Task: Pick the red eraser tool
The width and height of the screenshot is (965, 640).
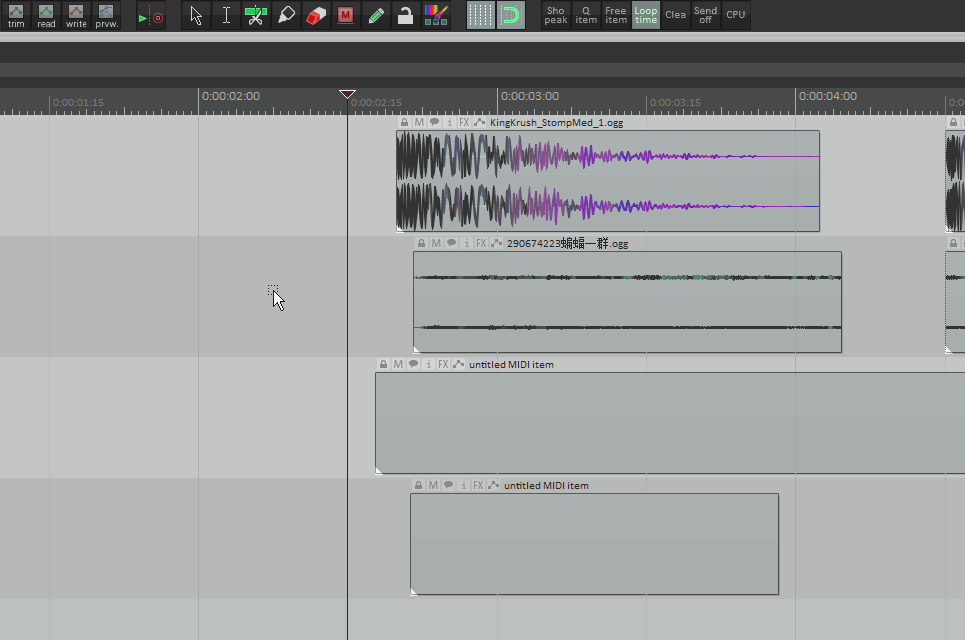Action: 316,15
